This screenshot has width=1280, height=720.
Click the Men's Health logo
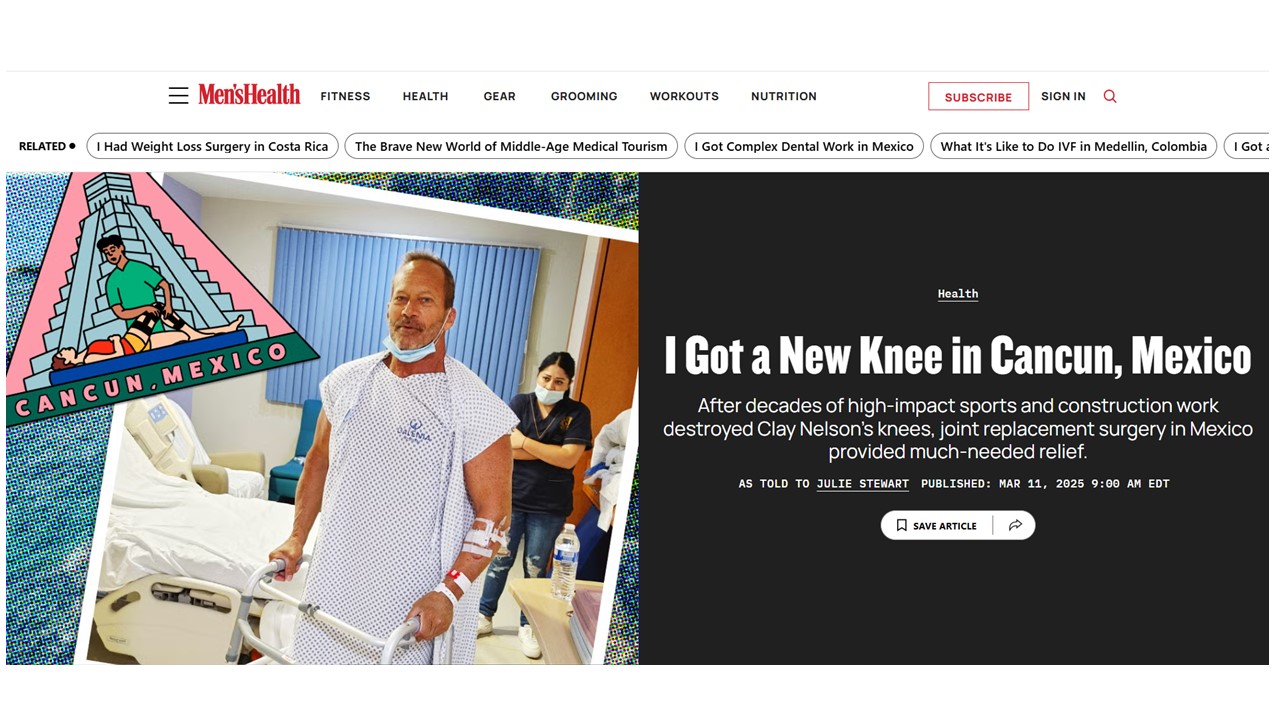click(x=249, y=95)
